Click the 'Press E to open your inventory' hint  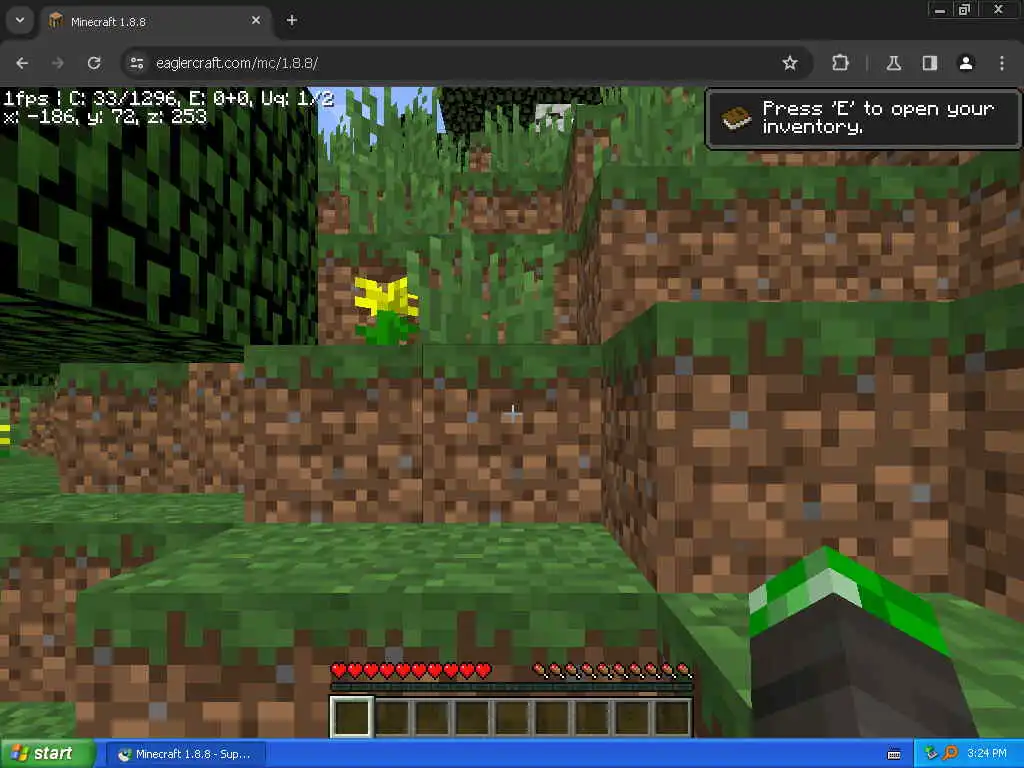coord(863,119)
